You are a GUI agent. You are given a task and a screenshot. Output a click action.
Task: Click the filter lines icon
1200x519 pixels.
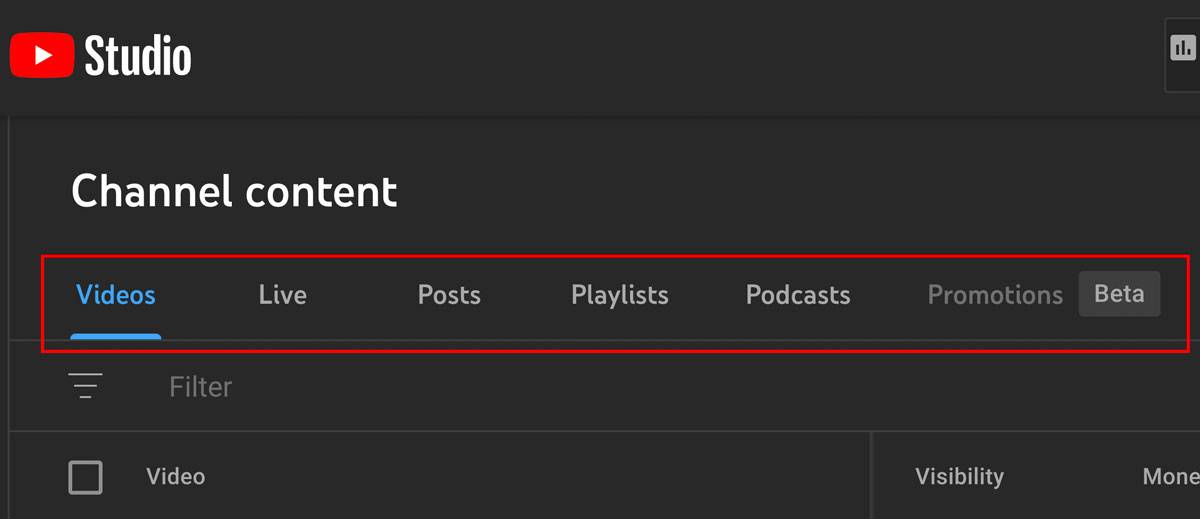pos(85,386)
